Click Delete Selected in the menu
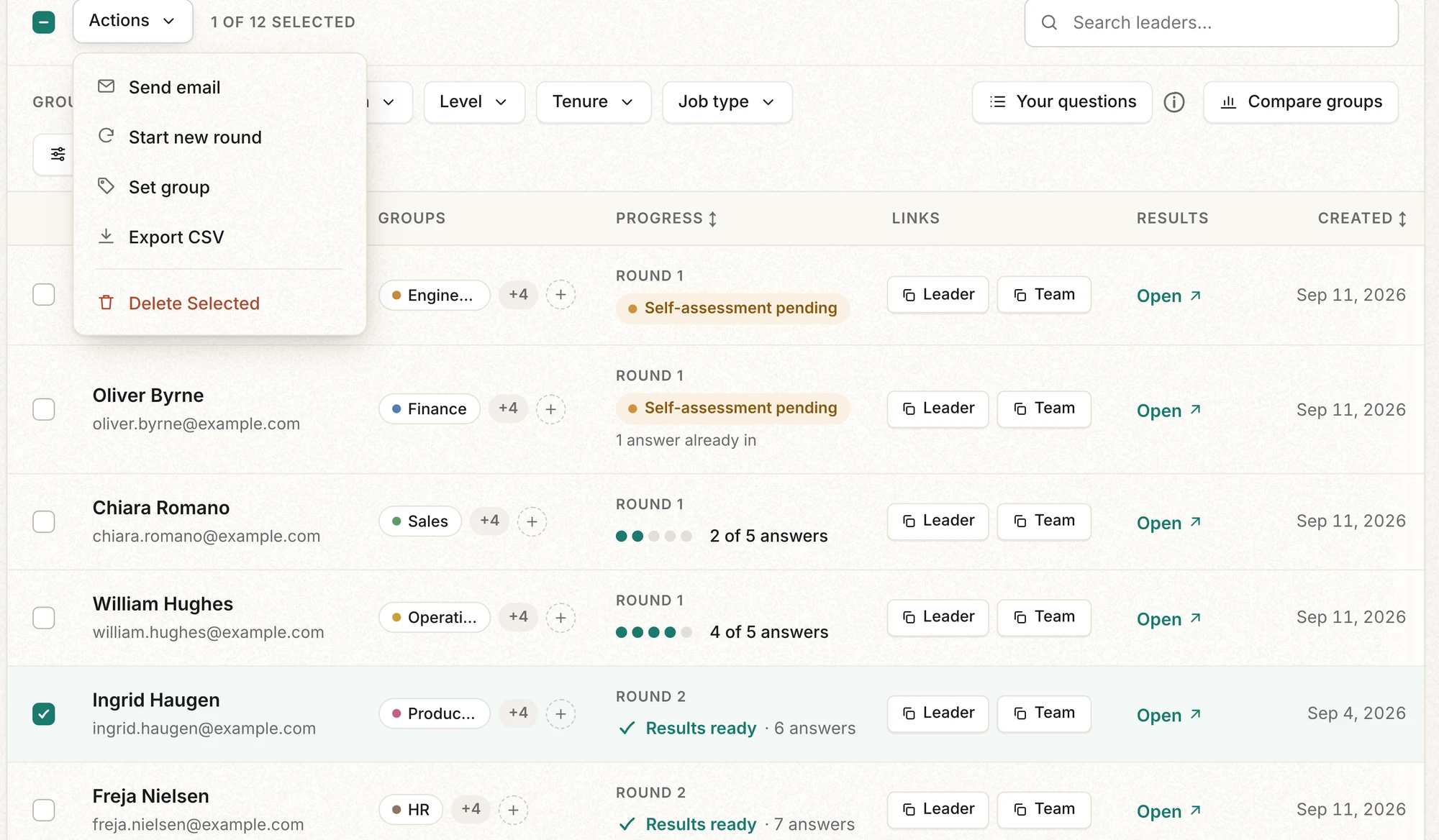 click(219, 303)
